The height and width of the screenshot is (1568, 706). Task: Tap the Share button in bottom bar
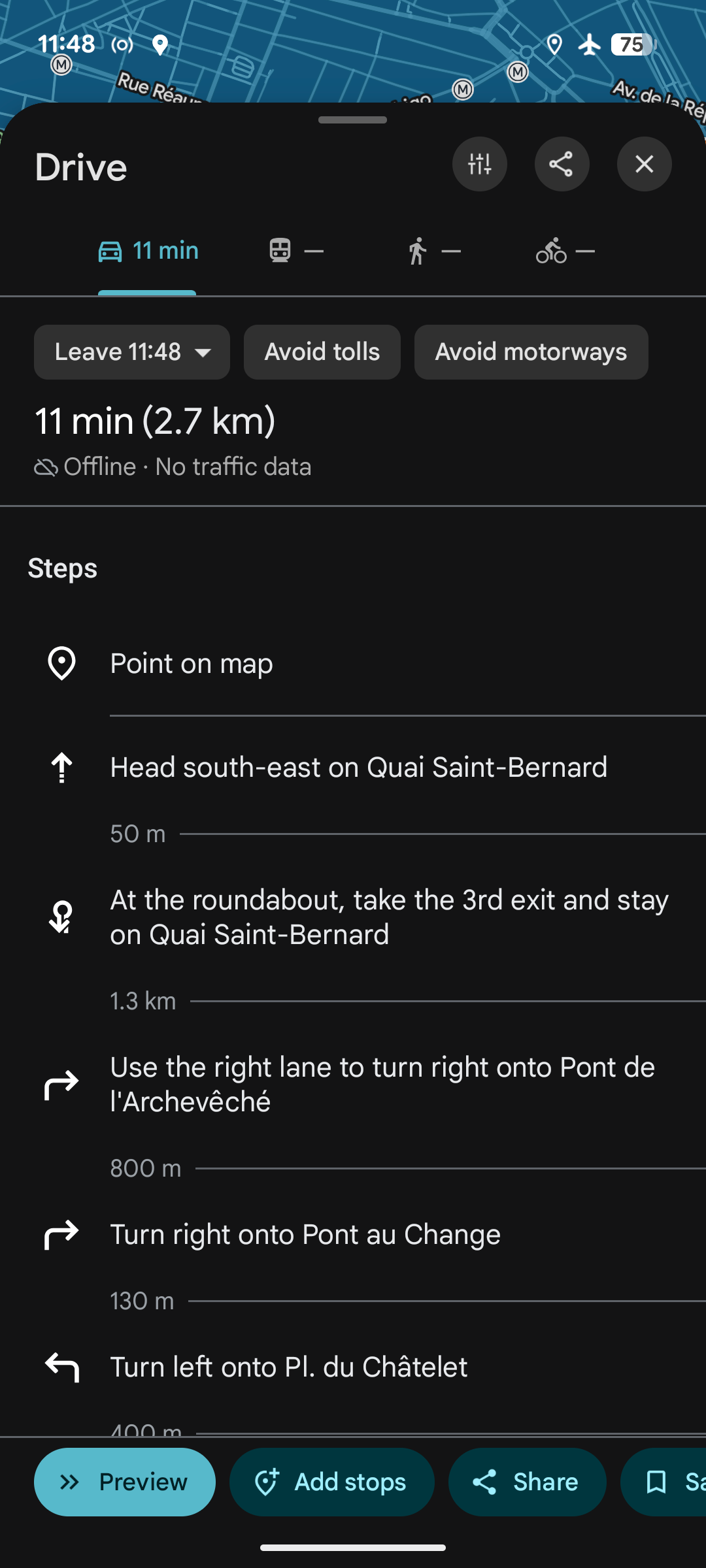tap(527, 1482)
